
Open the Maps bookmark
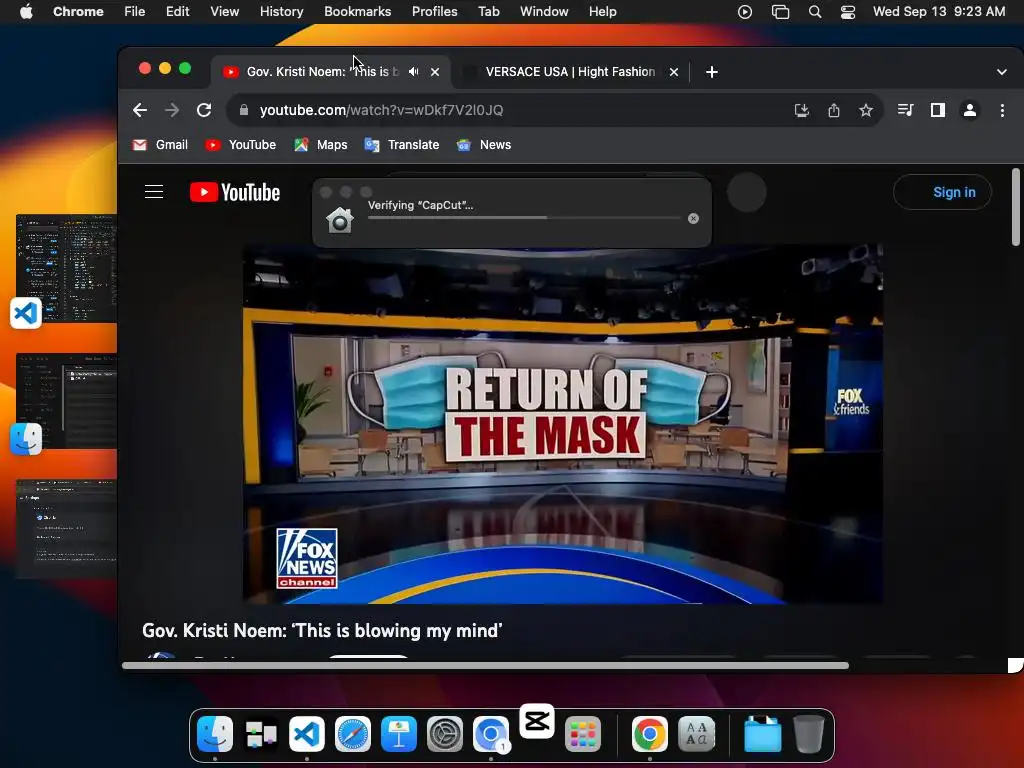(321, 145)
